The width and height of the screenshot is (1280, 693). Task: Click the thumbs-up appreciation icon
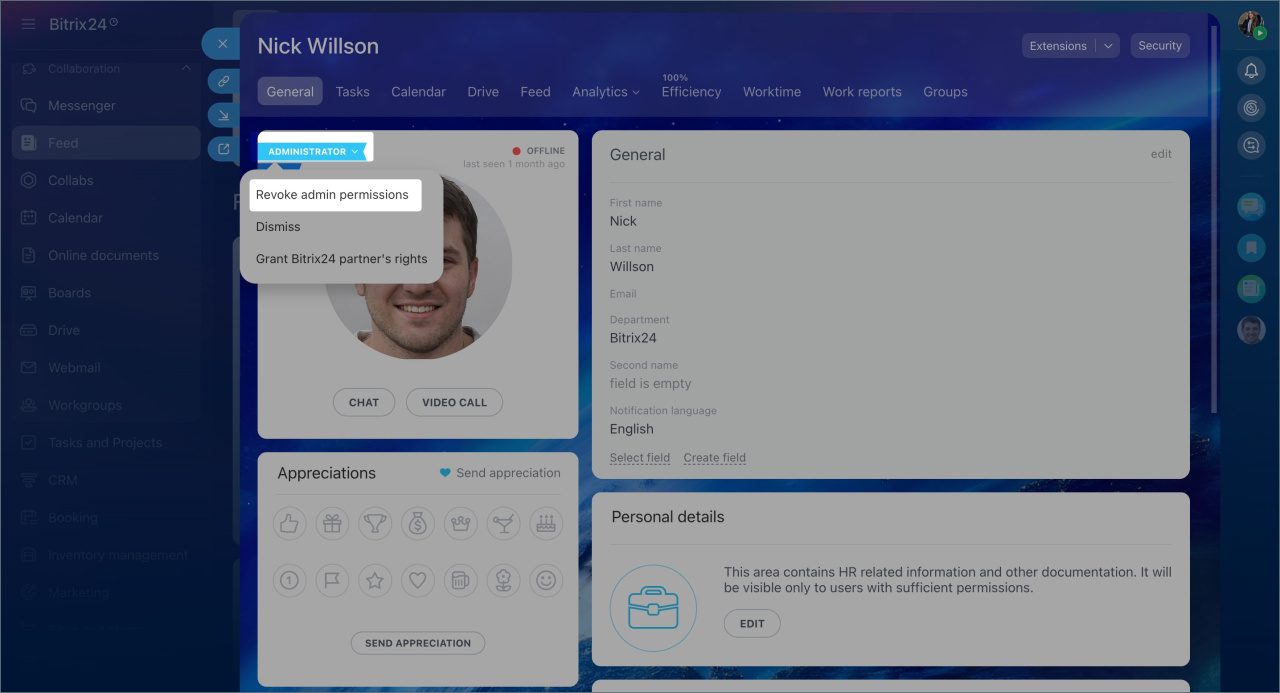pos(289,523)
